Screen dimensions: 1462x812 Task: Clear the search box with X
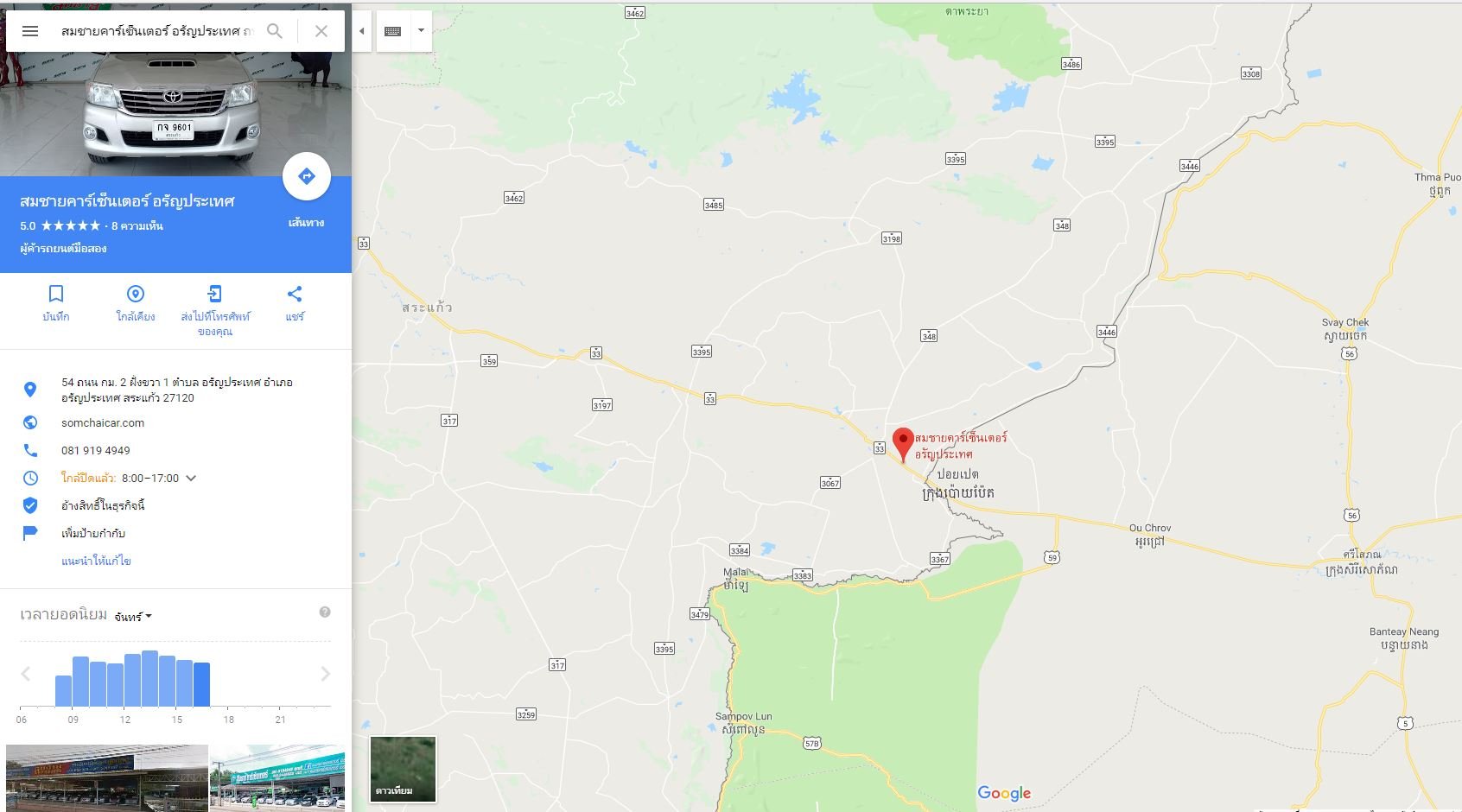click(321, 31)
